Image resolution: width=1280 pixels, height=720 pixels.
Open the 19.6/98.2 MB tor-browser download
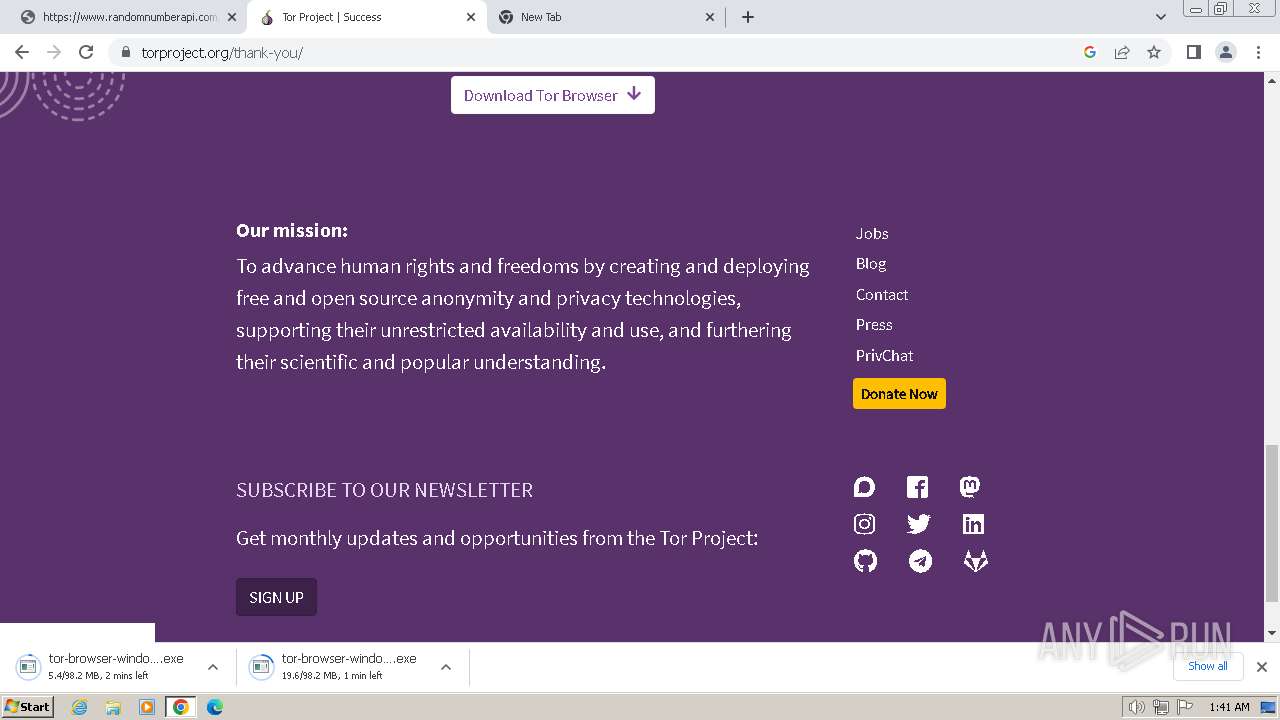click(x=338, y=667)
